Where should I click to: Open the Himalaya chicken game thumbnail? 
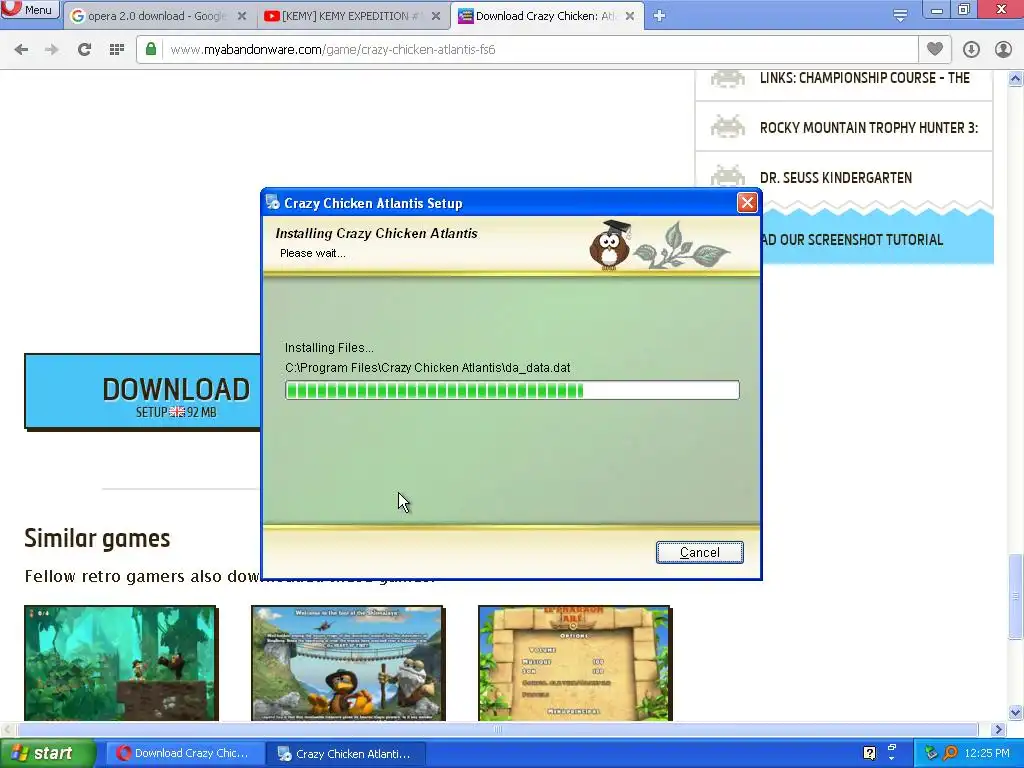[x=347, y=663]
